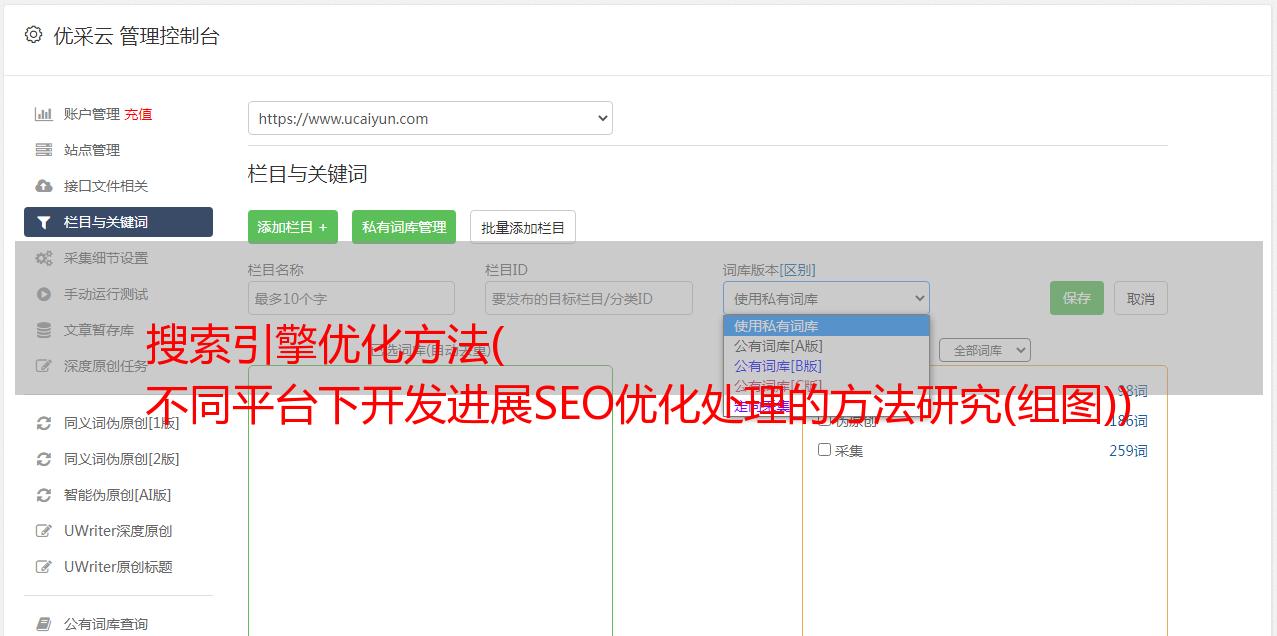Viewport: 1277px width, 636px height.
Task: Click the refresh icon for 同义词伪原创[1版]
Action: tap(43, 423)
